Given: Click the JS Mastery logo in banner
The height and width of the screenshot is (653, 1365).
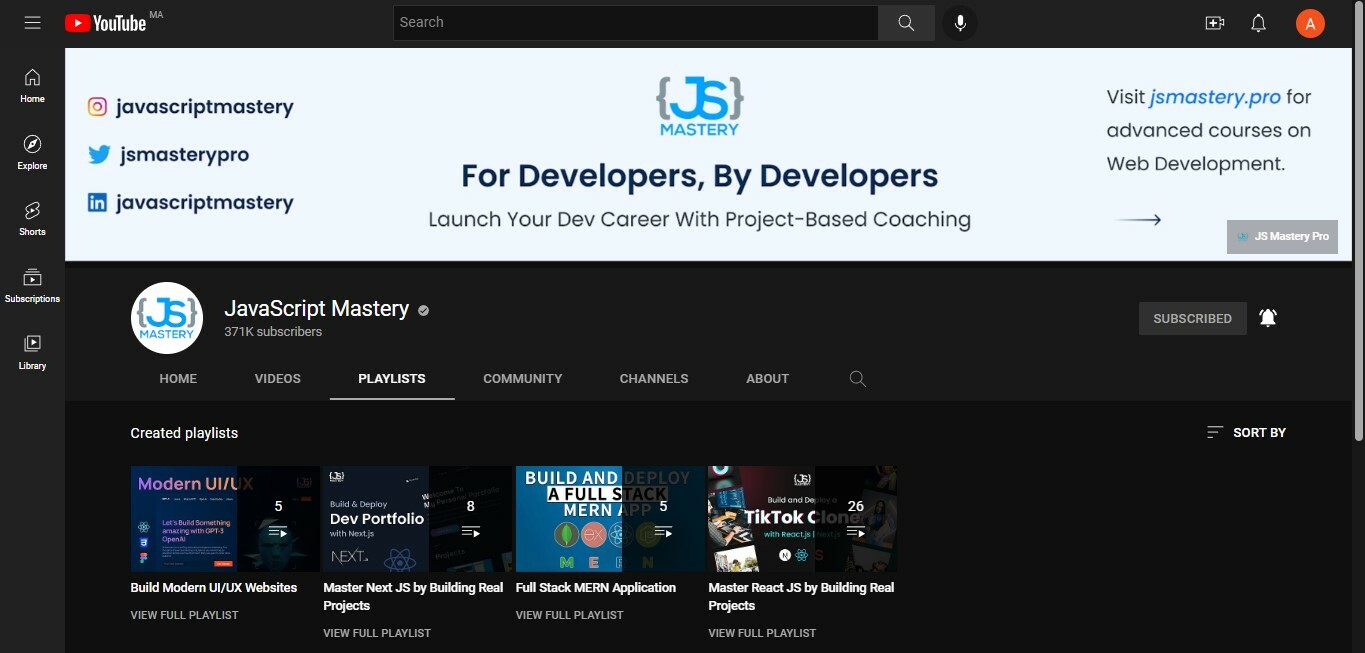Looking at the screenshot, I should pos(700,104).
